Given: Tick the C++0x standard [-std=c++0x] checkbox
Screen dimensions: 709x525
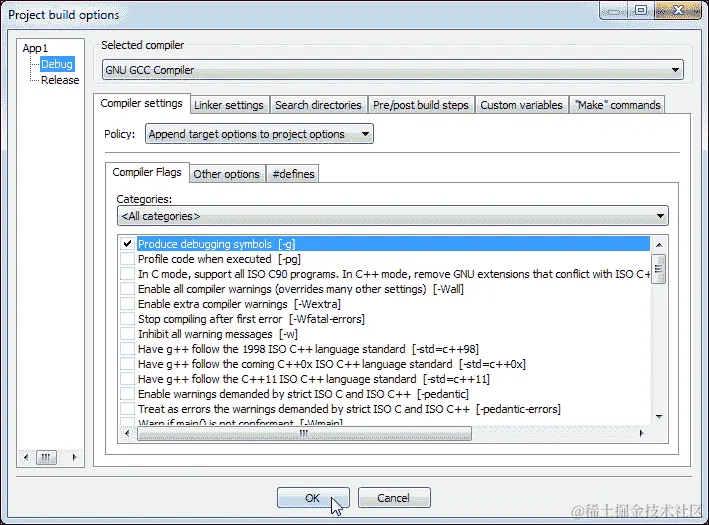Looking at the screenshot, I should point(127,364).
